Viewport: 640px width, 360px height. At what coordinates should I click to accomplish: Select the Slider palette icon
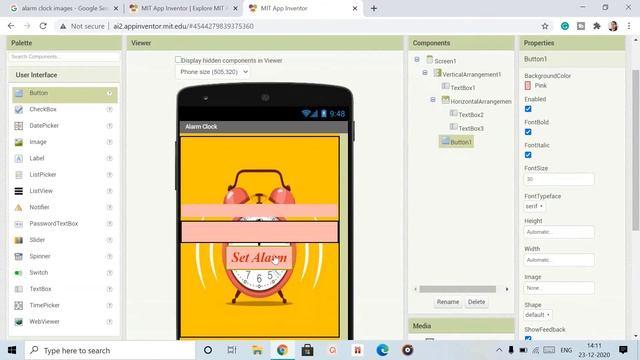[19, 240]
